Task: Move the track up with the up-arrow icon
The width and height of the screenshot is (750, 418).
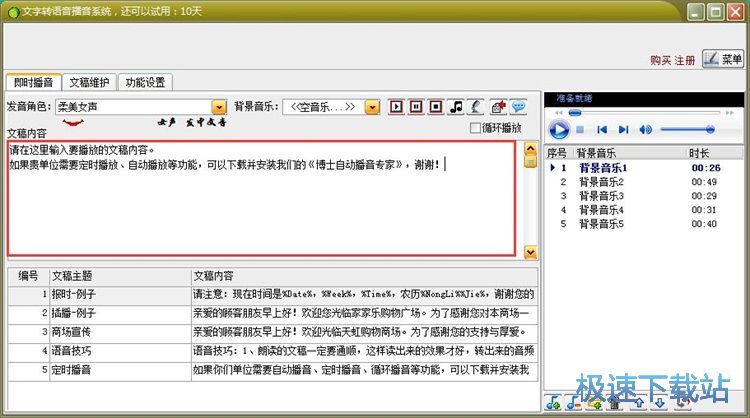Action: (639, 404)
